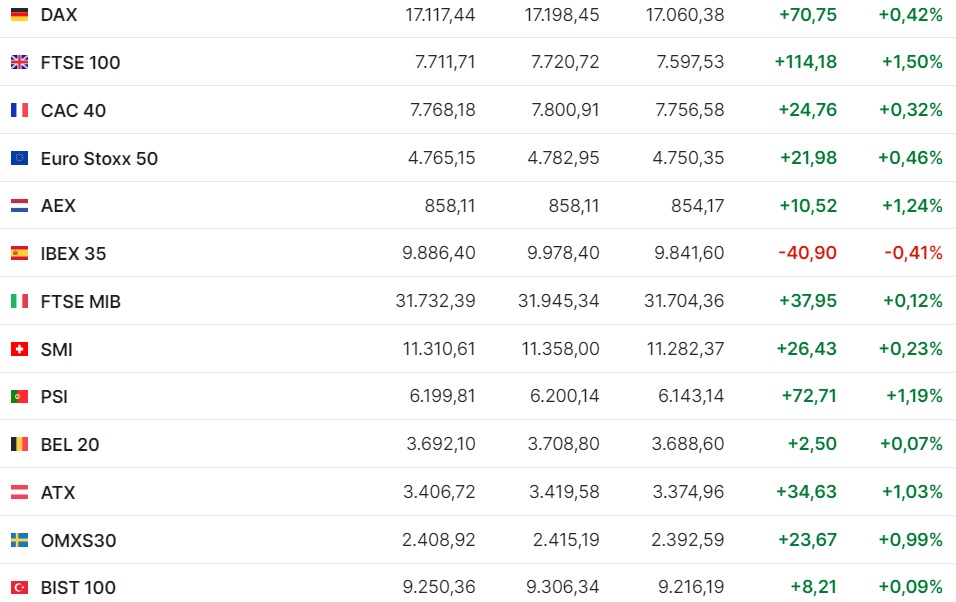Click the Belgian flag icon beside BEL 20
This screenshot has height=602, width=956.
pyautogui.click(x=20, y=444)
